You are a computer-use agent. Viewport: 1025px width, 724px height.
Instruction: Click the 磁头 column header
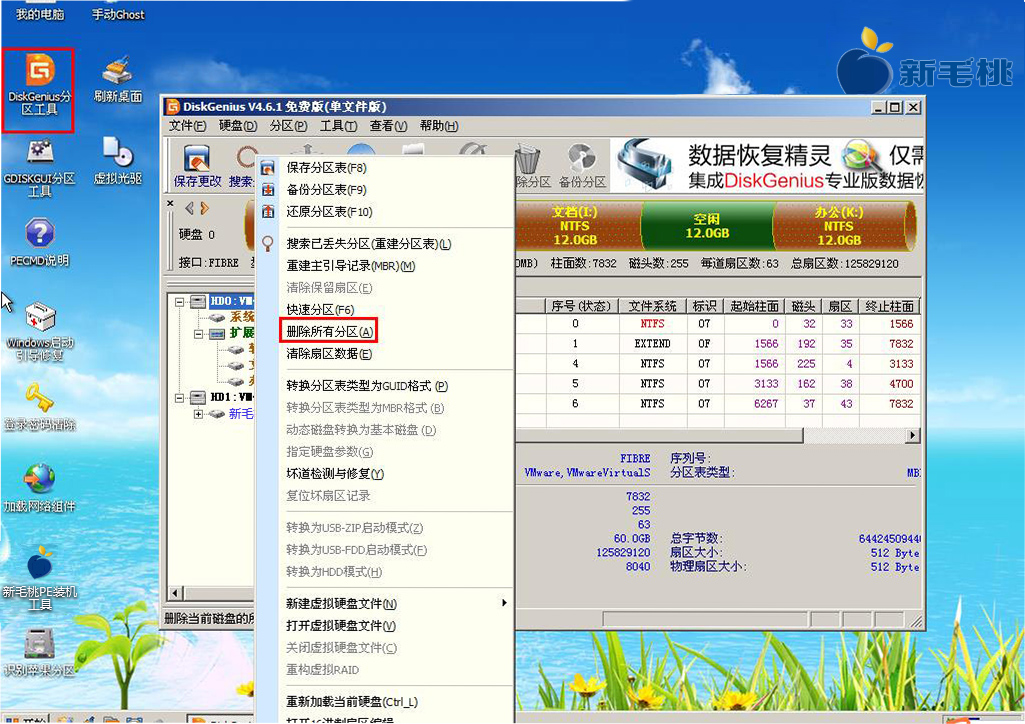[x=803, y=306]
